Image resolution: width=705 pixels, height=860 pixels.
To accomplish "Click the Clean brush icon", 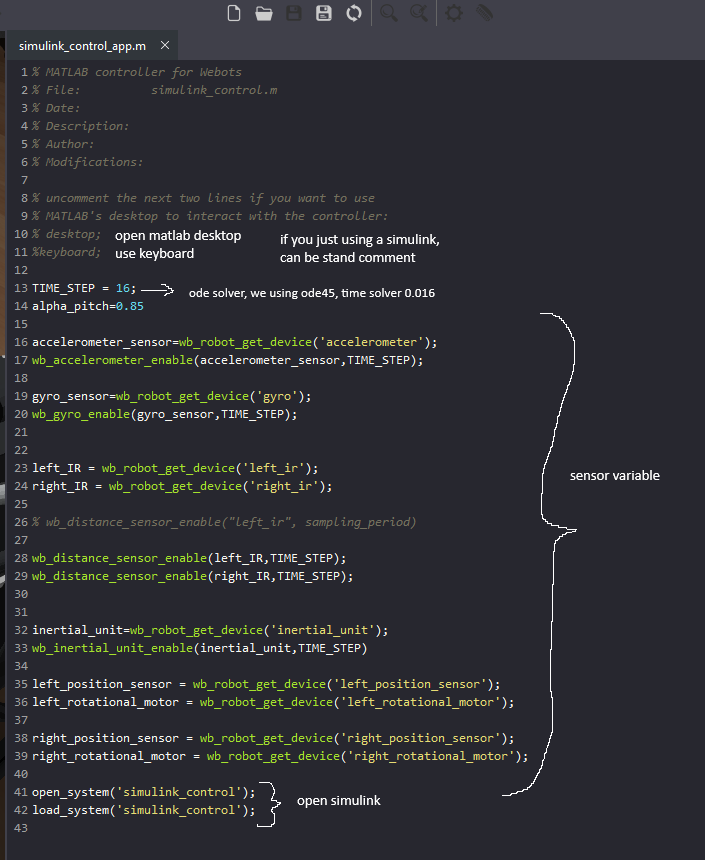I will [484, 13].
